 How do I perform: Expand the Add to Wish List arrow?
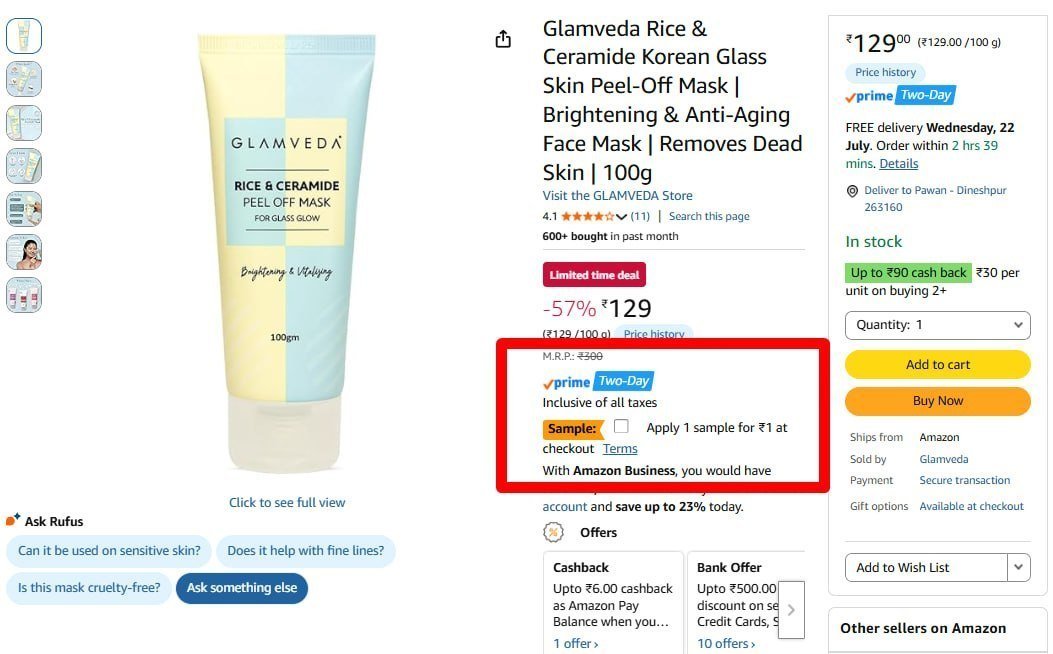coord(1019,567)
